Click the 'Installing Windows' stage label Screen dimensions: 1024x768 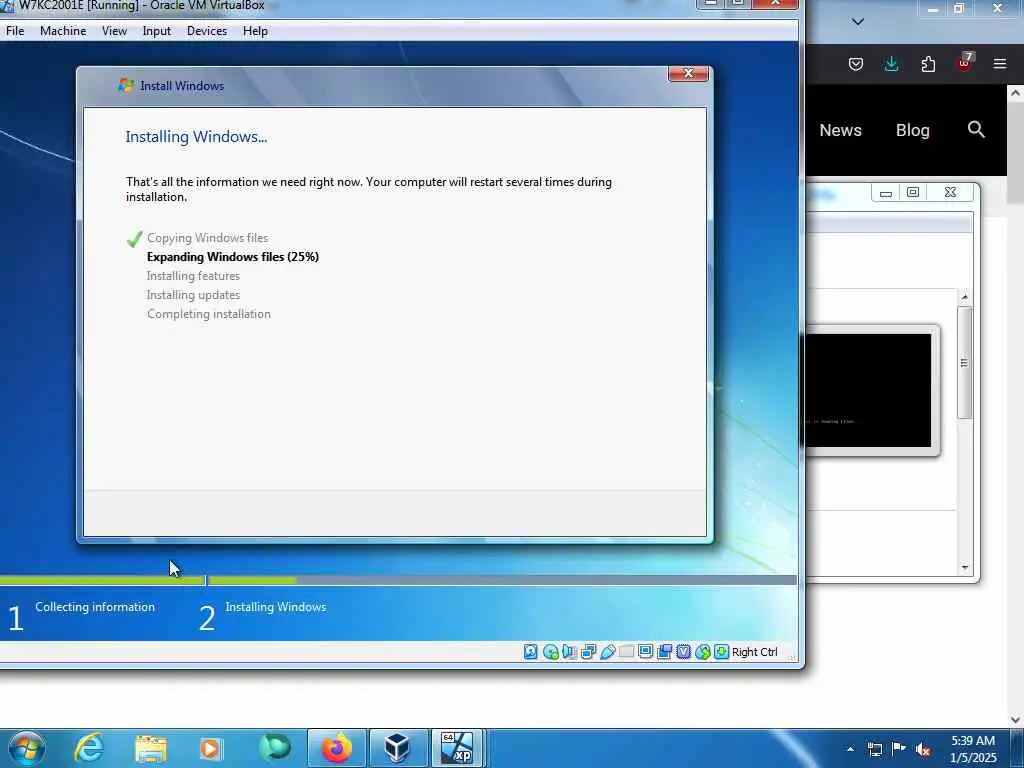[276, 607]
